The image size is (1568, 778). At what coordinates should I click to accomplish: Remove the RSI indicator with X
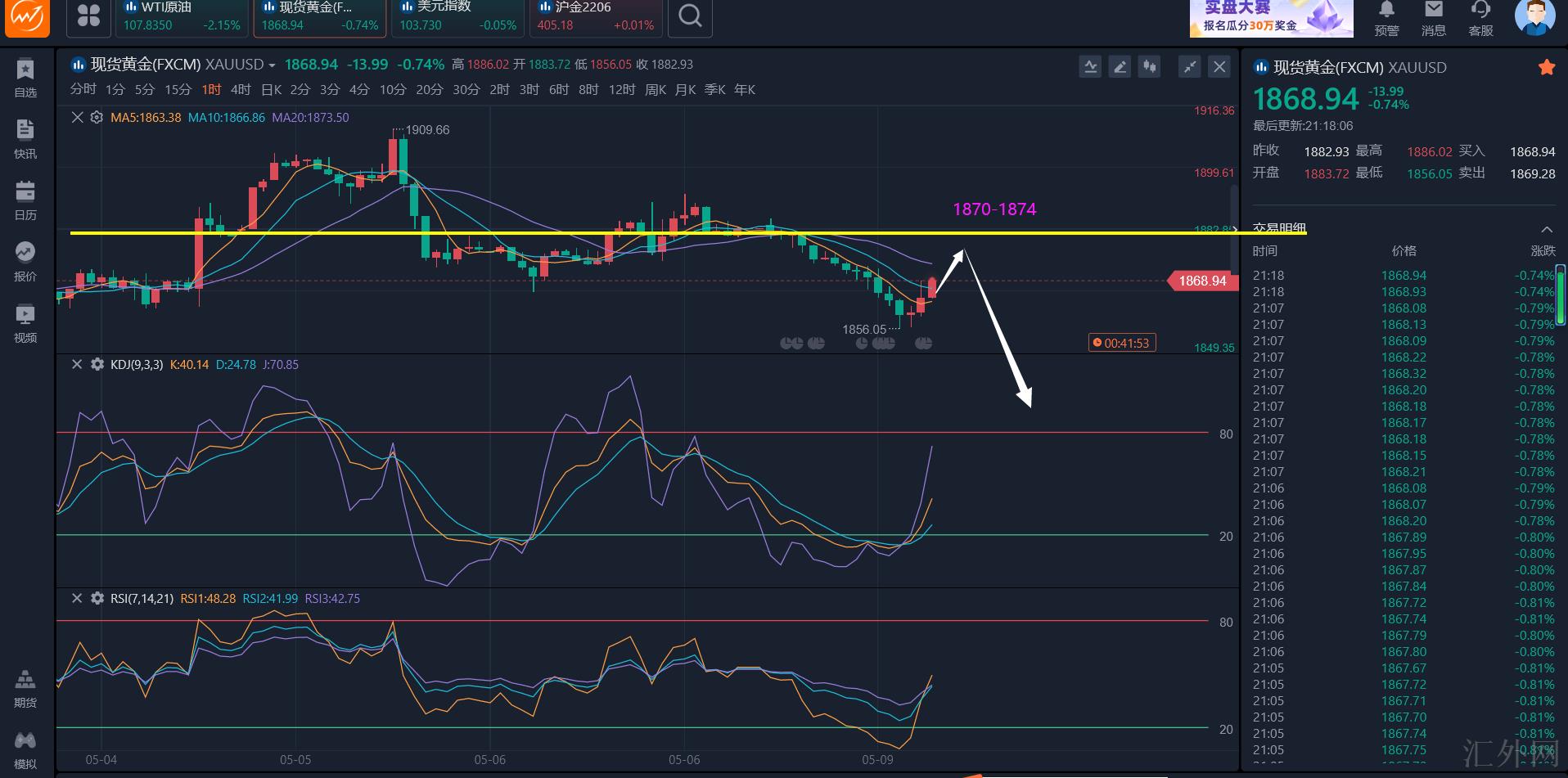click(x=77, y=599)
